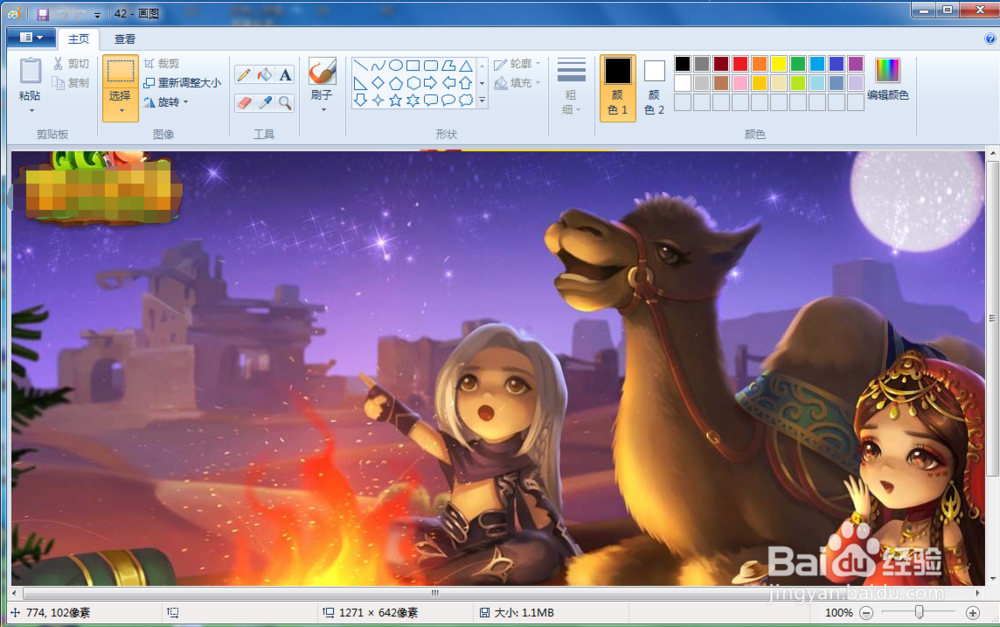
Task: Click the Crop (裁剪) button
Action: point(161,64)
